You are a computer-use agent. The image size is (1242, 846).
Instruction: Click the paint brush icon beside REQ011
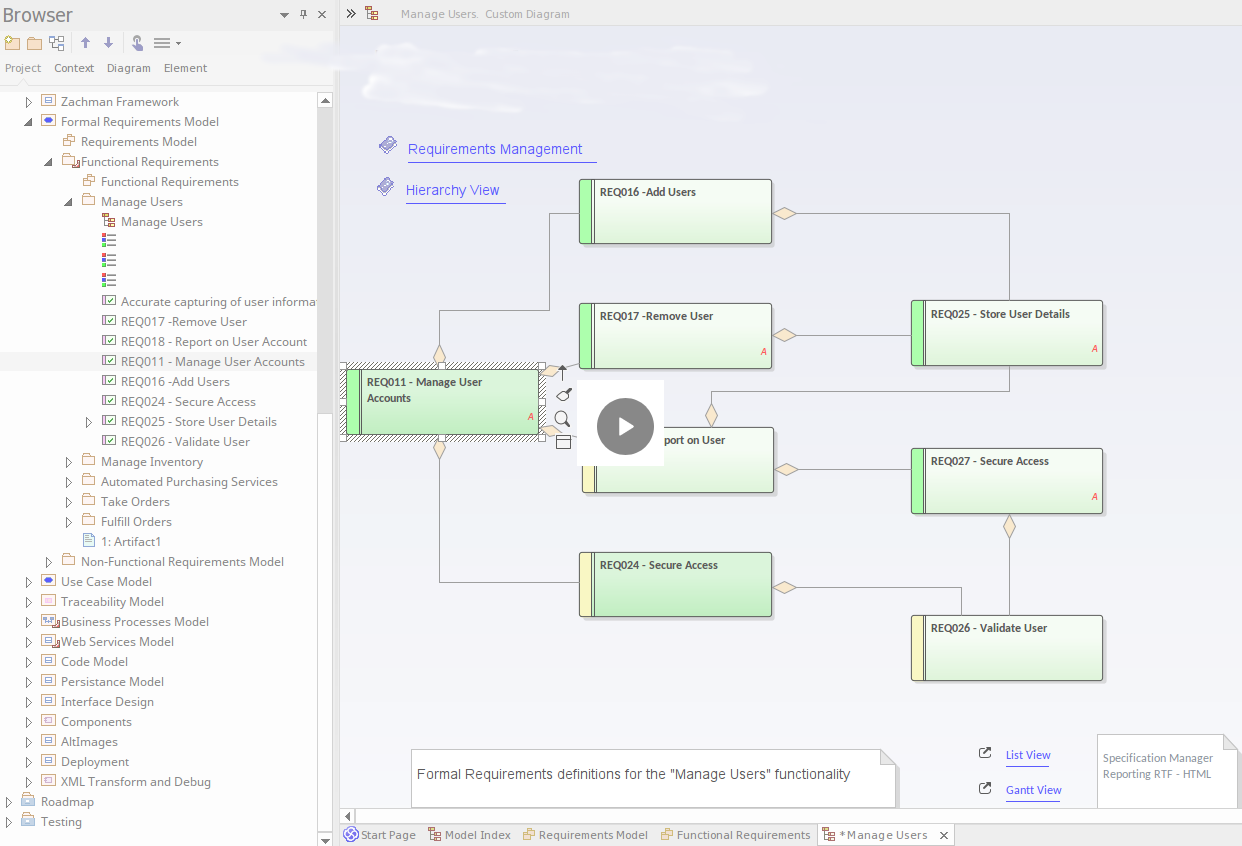[x=564, y=395]
